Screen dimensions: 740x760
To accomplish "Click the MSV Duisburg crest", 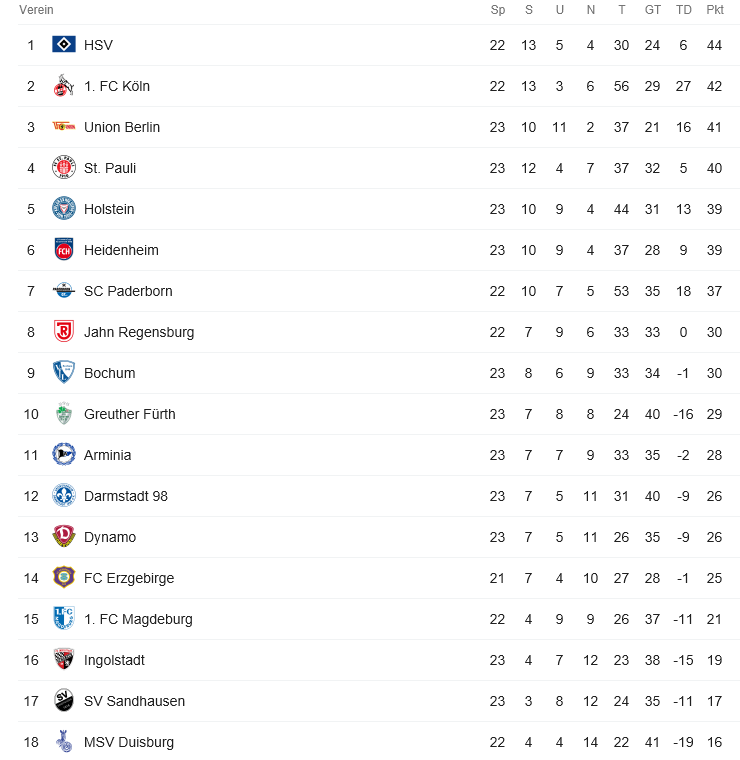I will coord(64,742).
